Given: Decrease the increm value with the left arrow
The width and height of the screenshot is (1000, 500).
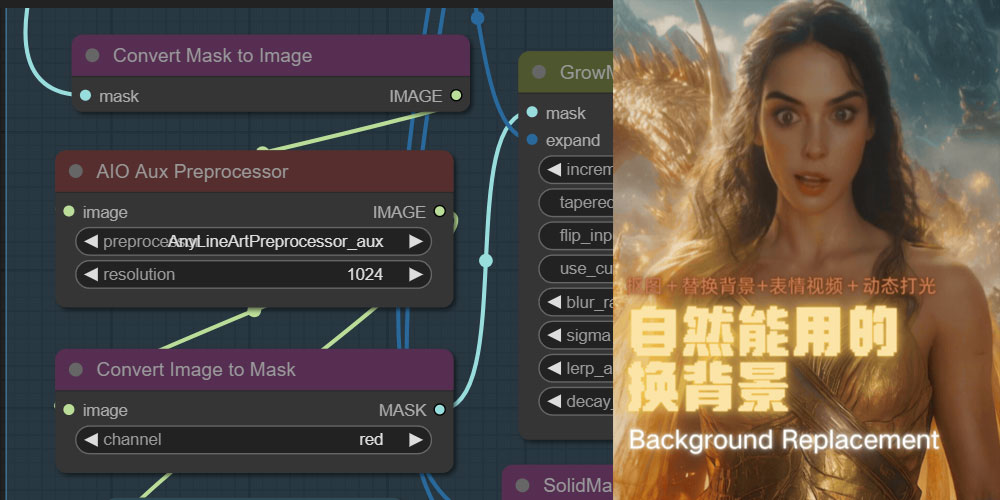Looking at the screenshot, I should pos(554,170).
